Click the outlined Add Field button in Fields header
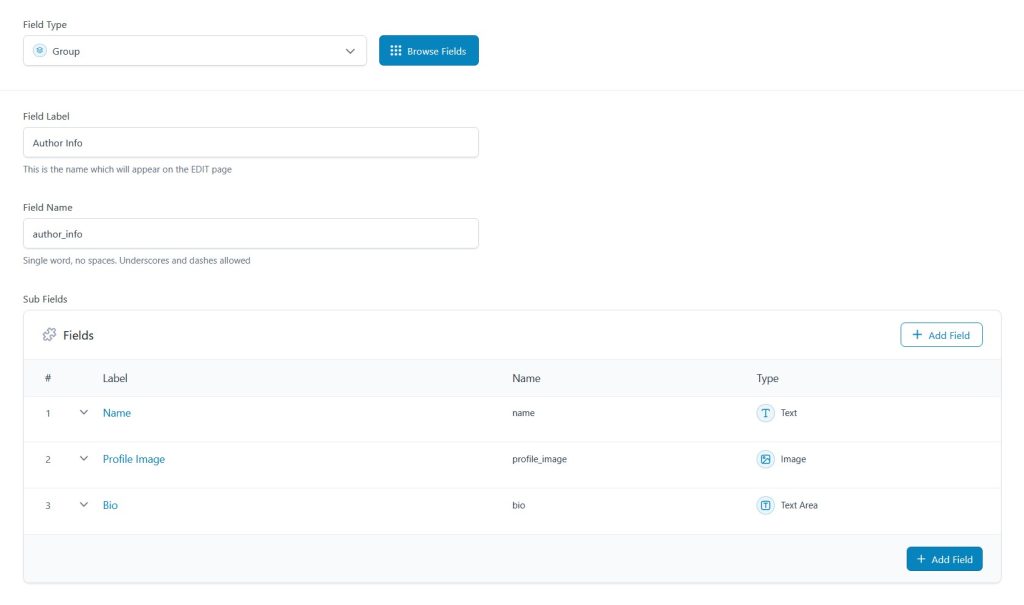 click(x=941, y=335)
